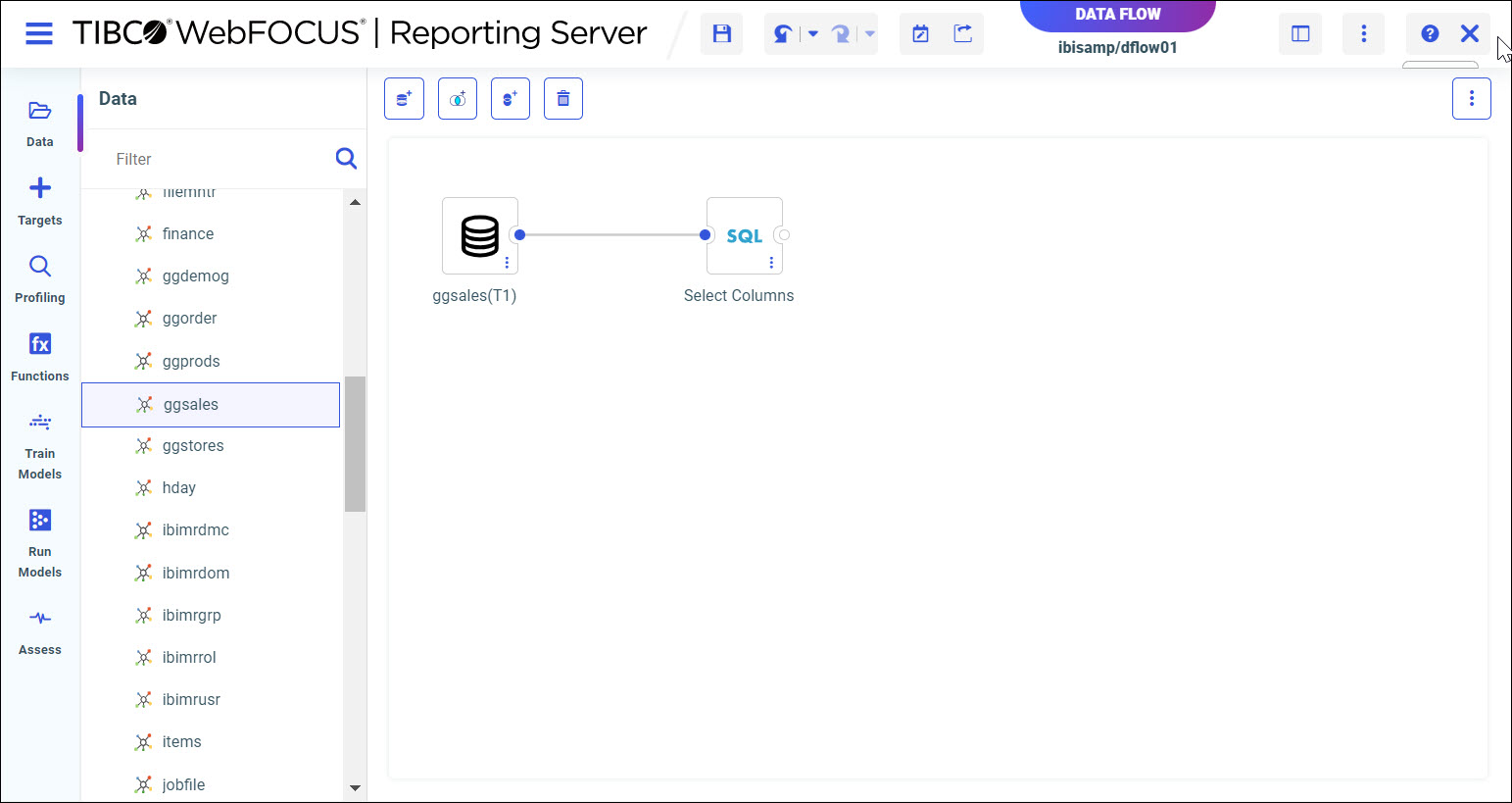Viewport: 1512px width, 803px height.
Task: Click the ggsales node output connector dot
Action: pyautogui.click(x=519, y=235)
